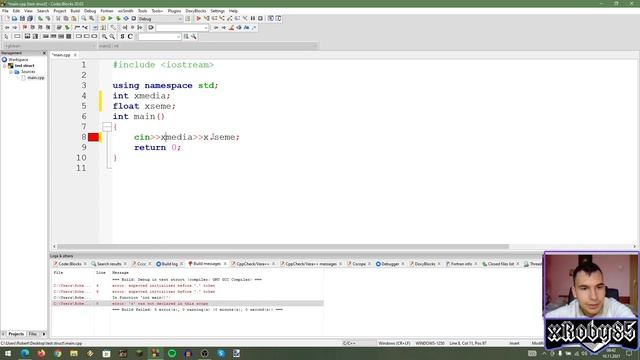Click the Replace toolbar icon
Image resolution: width=640 pixels, height=360 pixels.
tap(91, 19)
